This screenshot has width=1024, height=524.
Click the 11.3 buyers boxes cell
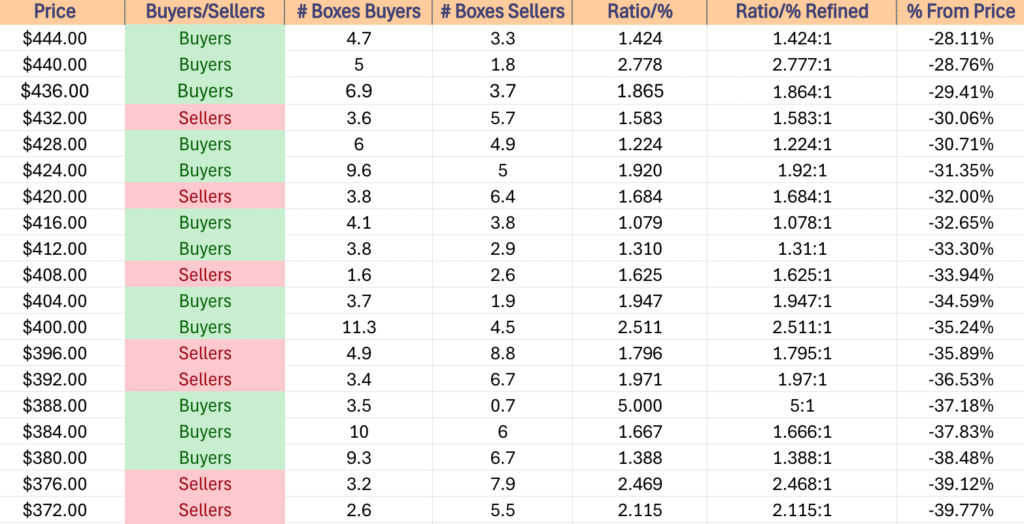coord(359,327)
